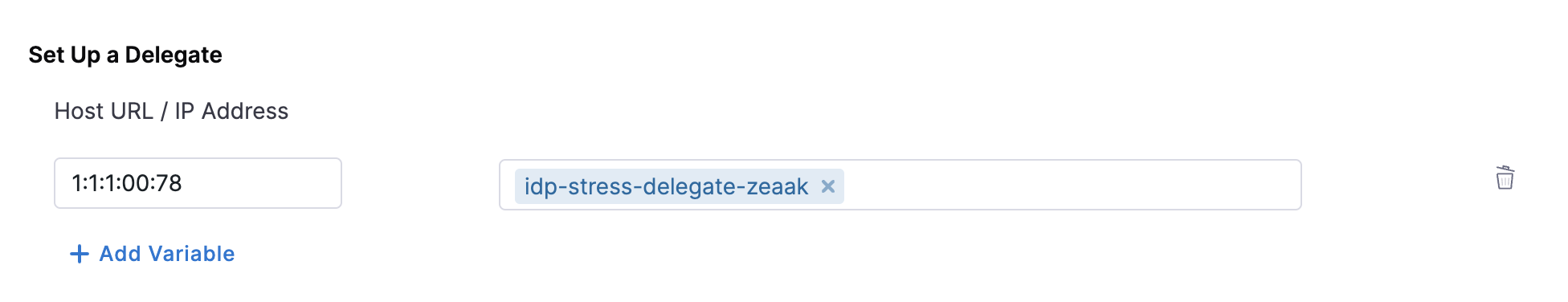Delete the host row with trash icon

point(1505,178)
